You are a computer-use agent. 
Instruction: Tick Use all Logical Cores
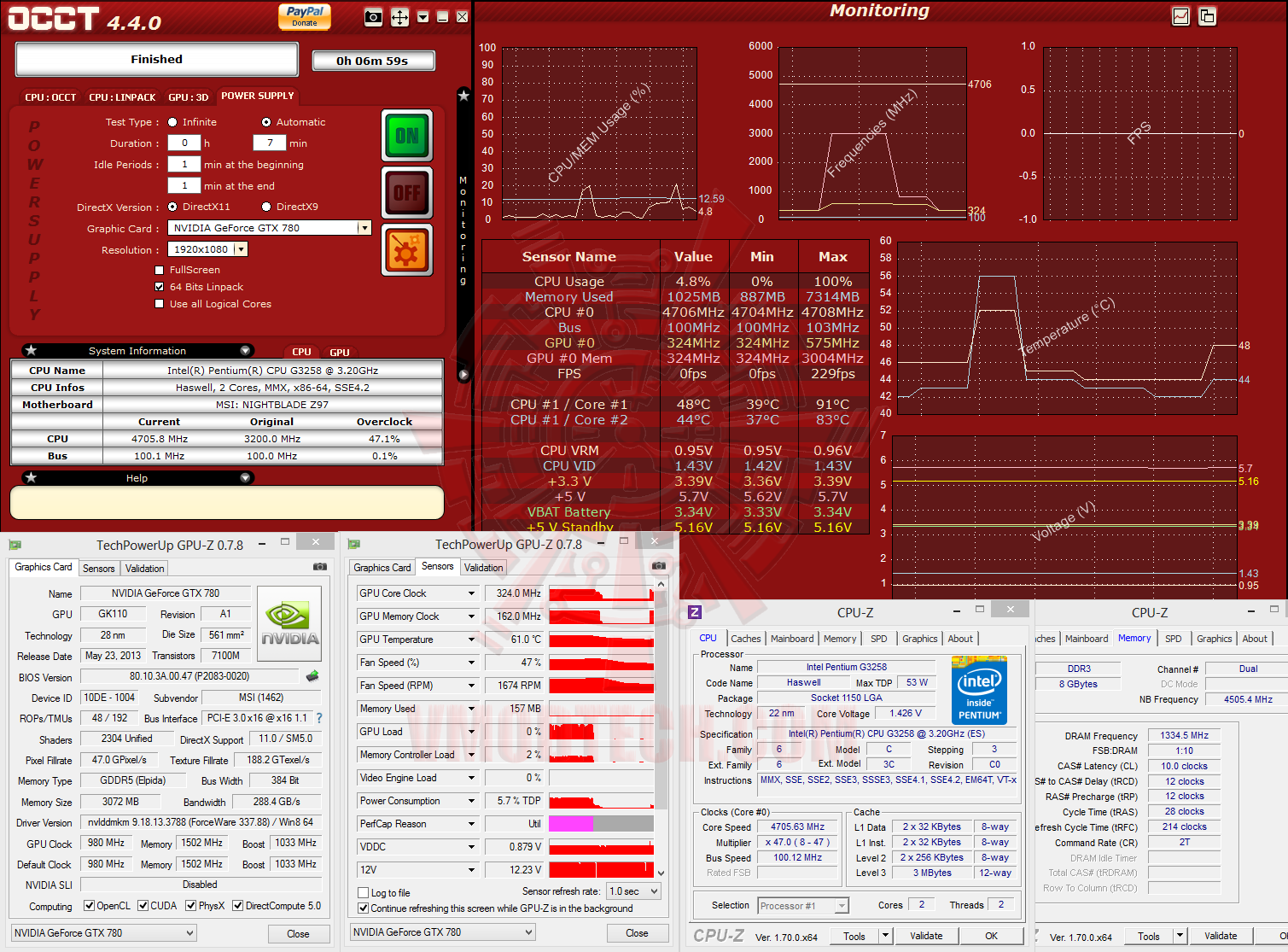pos(159,304)
